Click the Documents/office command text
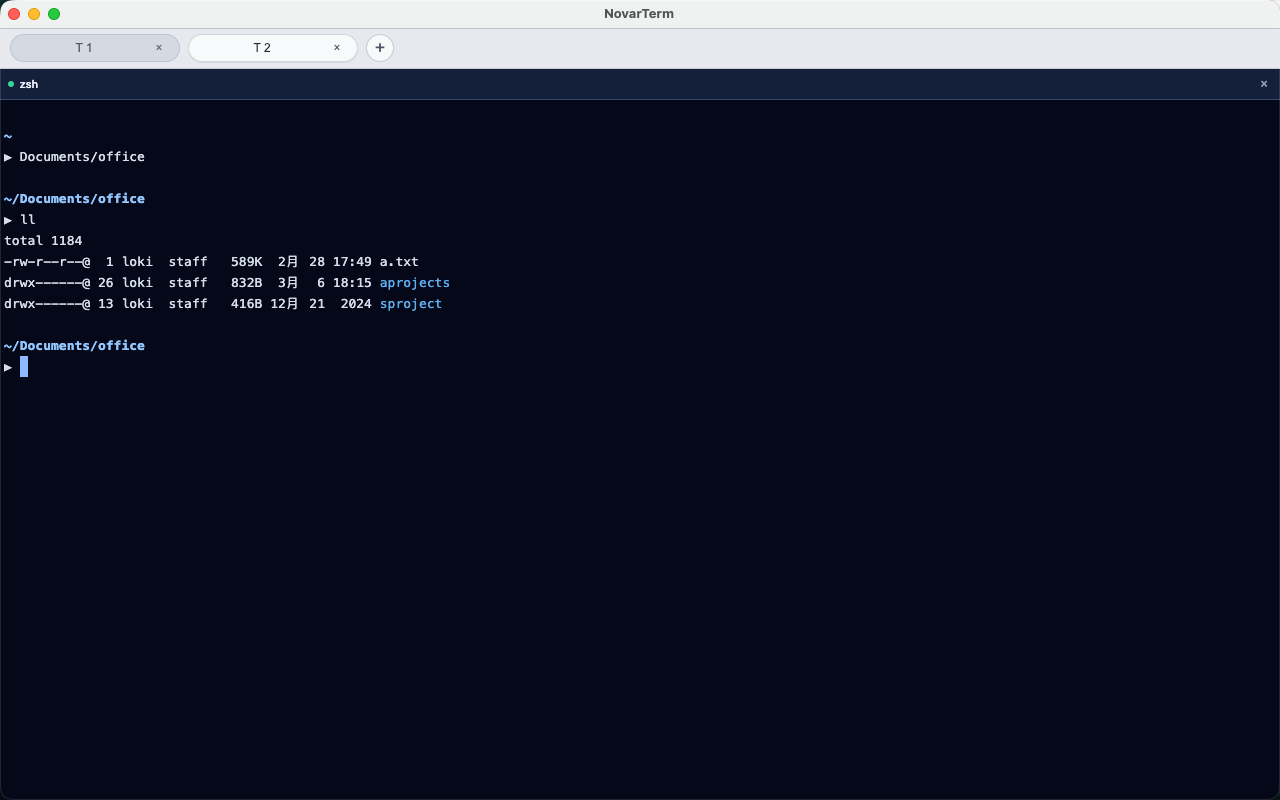The height and width of the screenshot is (800, 1280). point(82,157)
